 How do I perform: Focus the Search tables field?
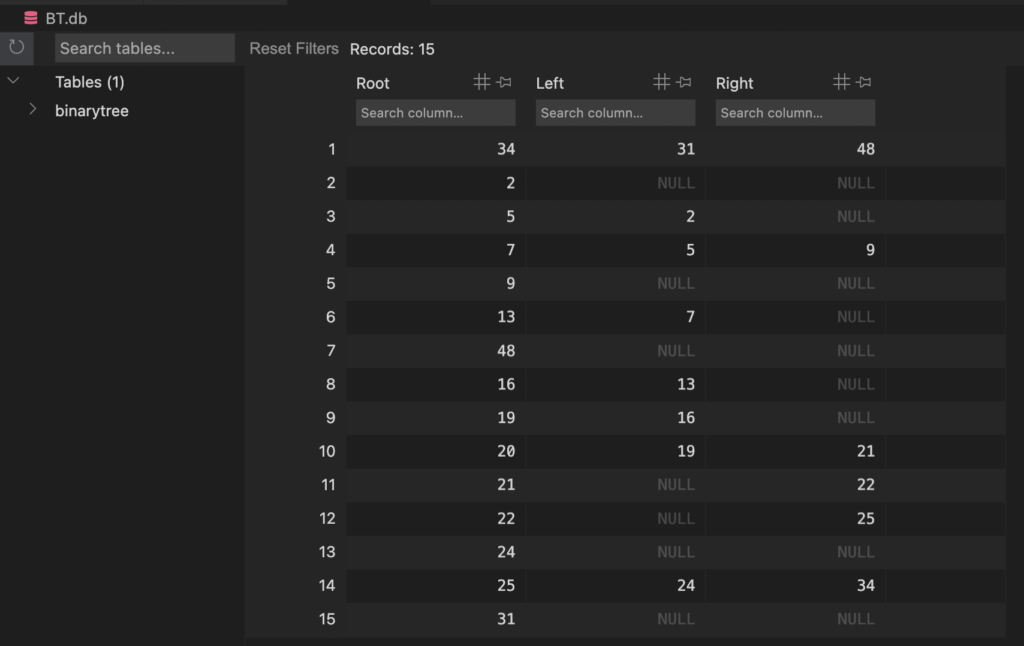145,48
